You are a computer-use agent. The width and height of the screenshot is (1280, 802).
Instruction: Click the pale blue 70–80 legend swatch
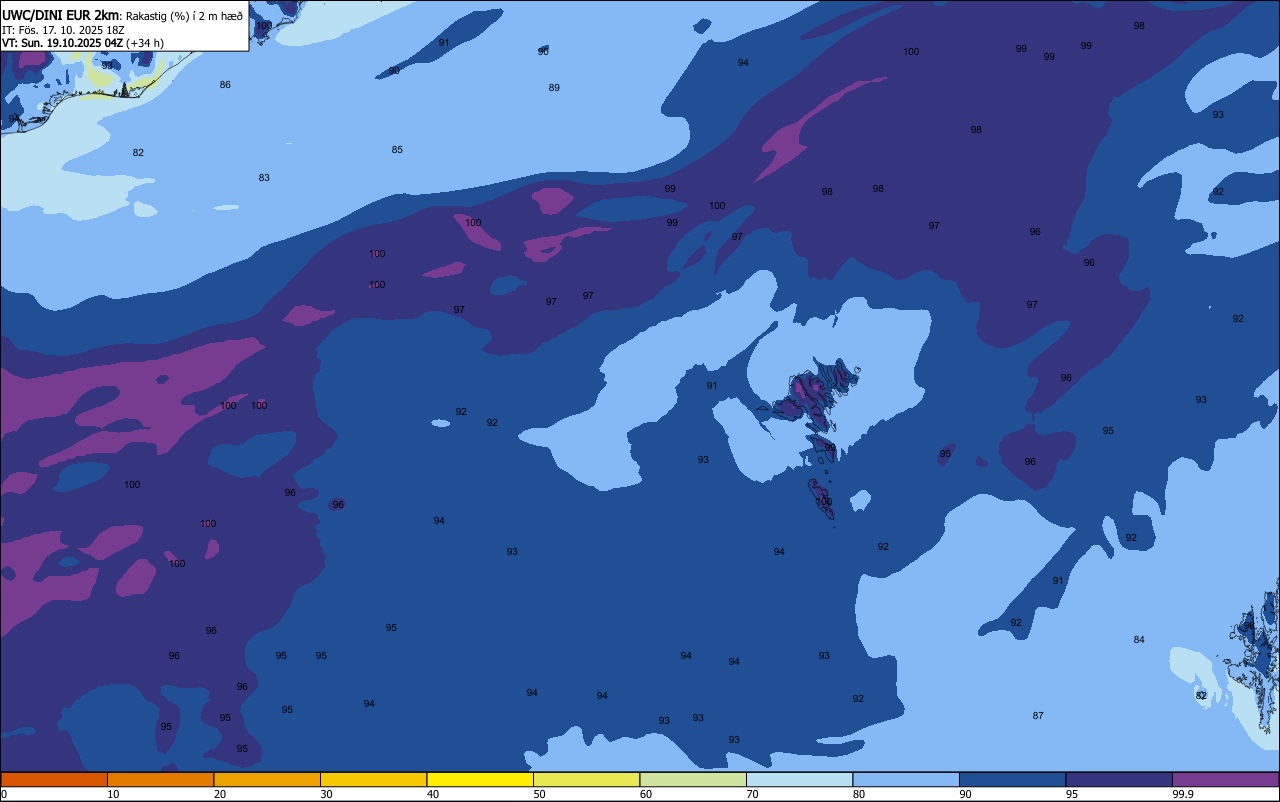(799, 779)
